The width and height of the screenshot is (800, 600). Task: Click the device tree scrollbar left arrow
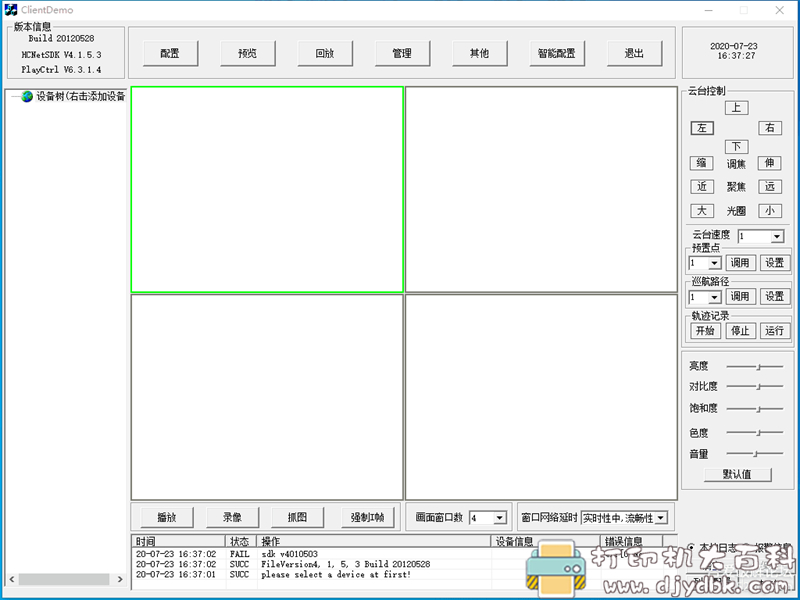(12, 579)
